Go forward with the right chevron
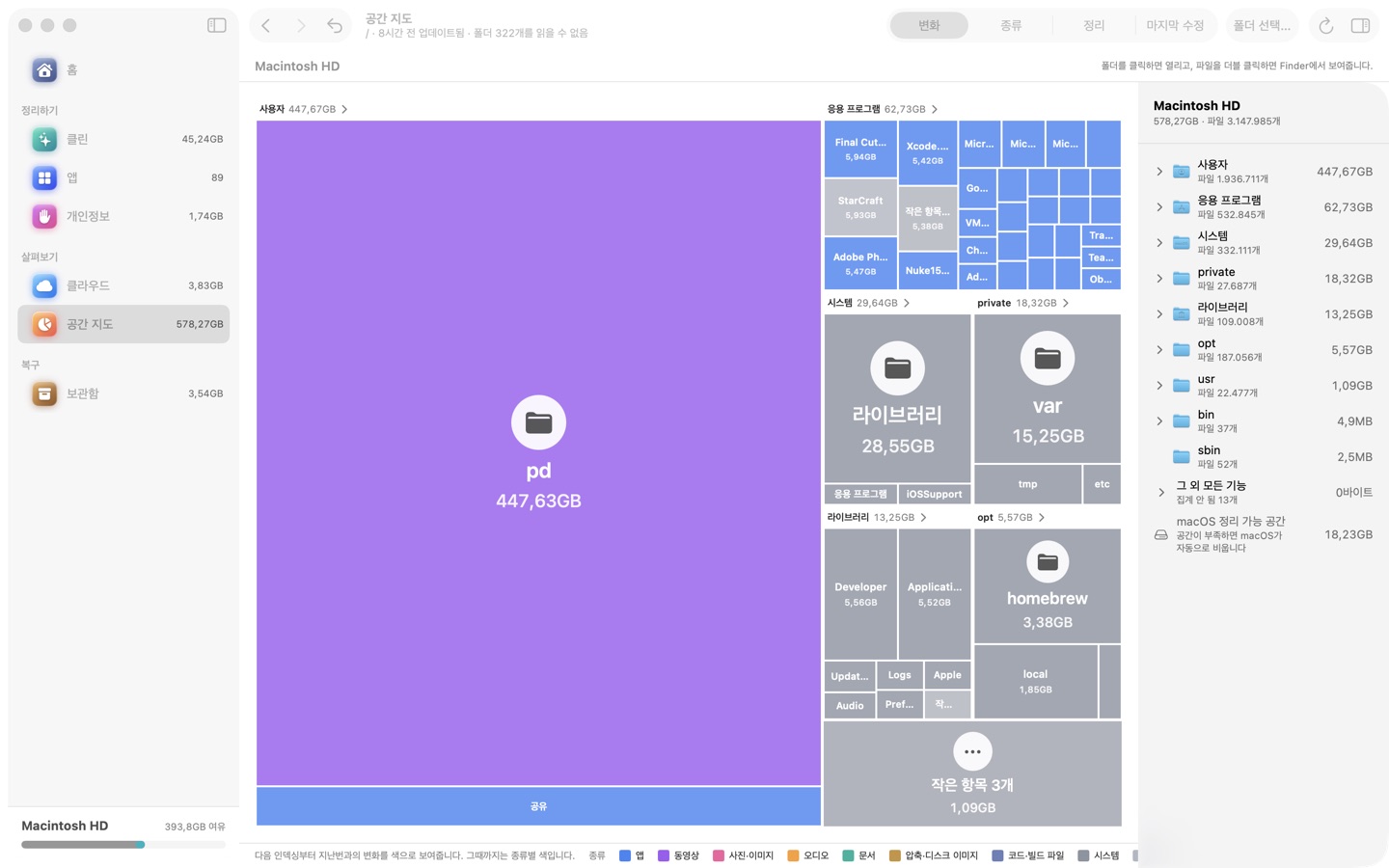This screenshot has height=868, width=1389. pos(301,25)
